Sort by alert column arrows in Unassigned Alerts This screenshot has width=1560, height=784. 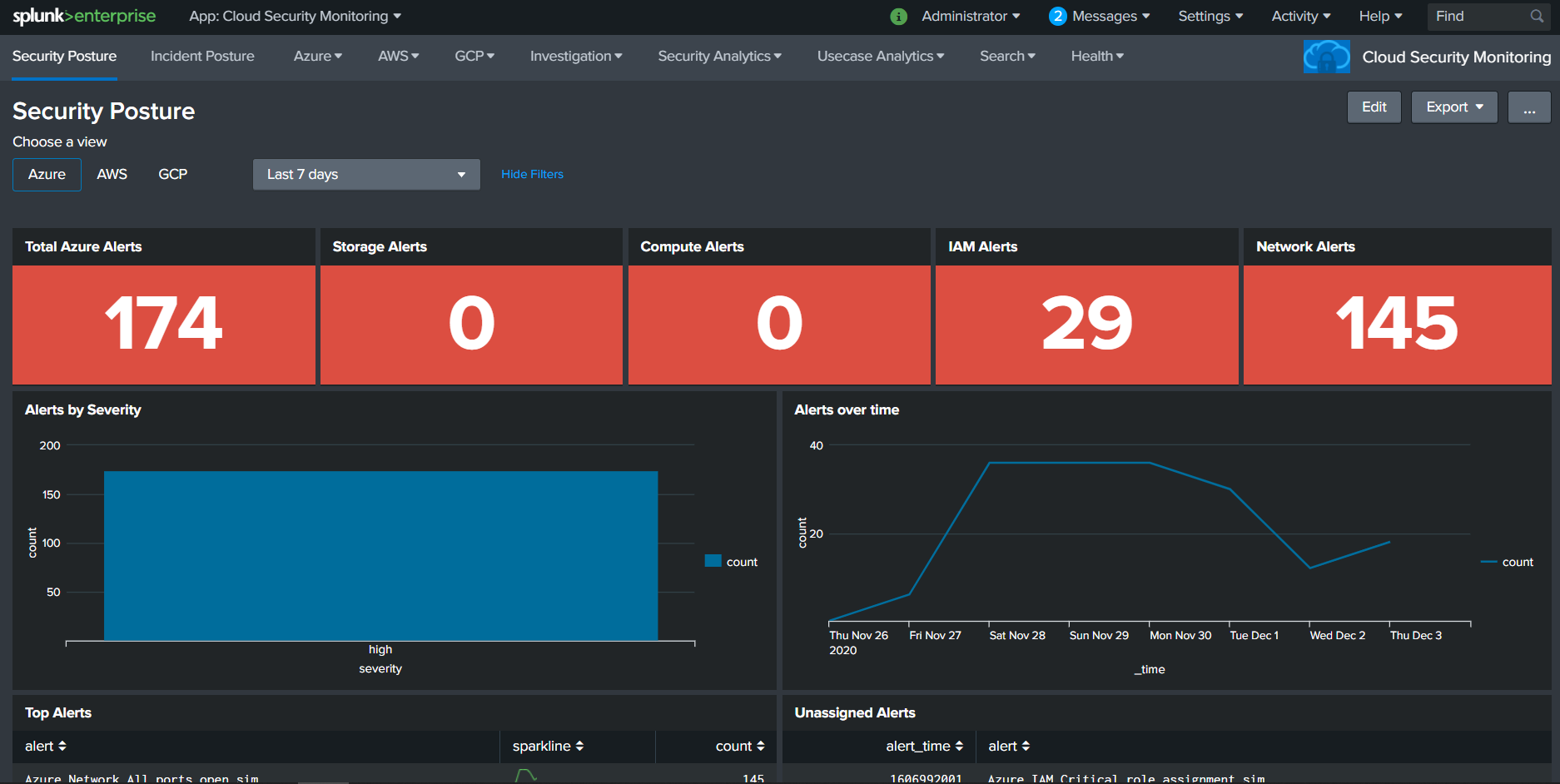(1026, 747)
